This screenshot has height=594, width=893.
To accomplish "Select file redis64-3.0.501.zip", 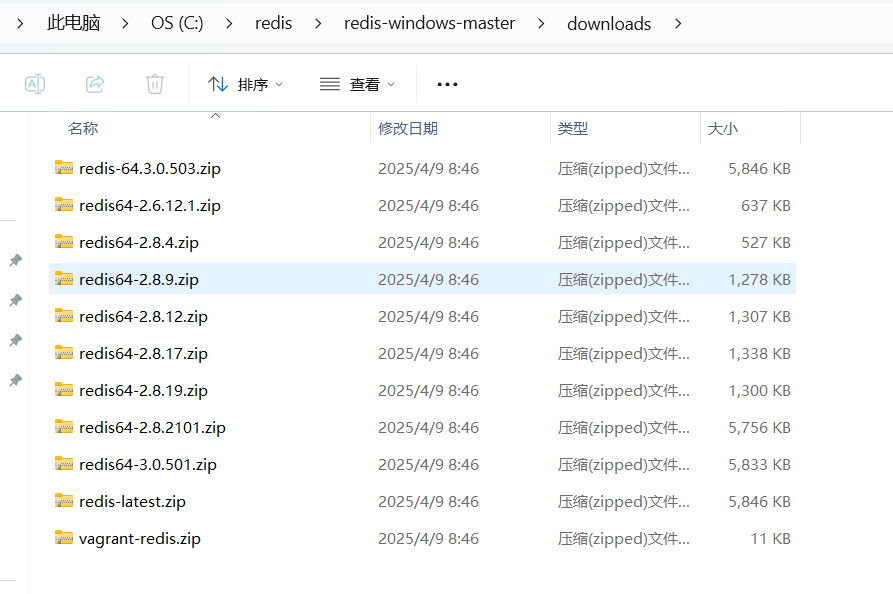I will 422,465.
